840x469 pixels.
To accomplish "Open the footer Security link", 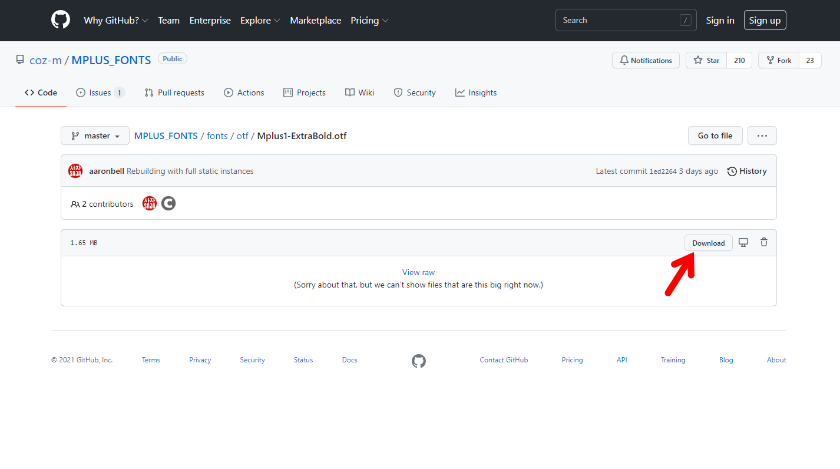I will click(x=252, y=360).
